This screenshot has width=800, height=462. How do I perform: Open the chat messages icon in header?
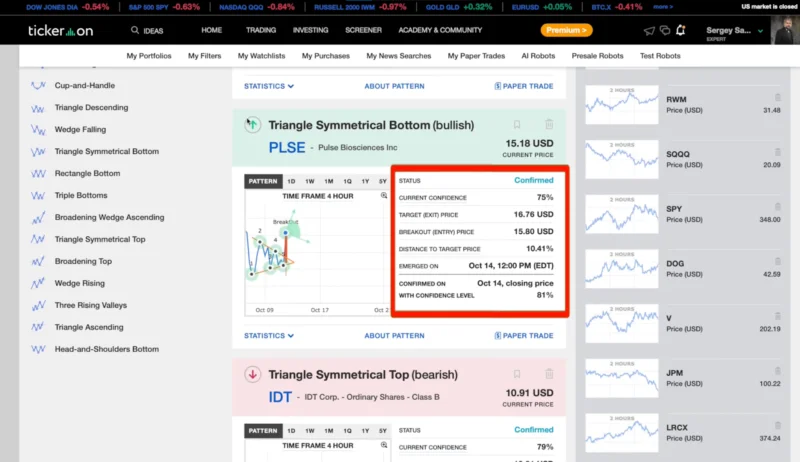click(x=663, y=30)
